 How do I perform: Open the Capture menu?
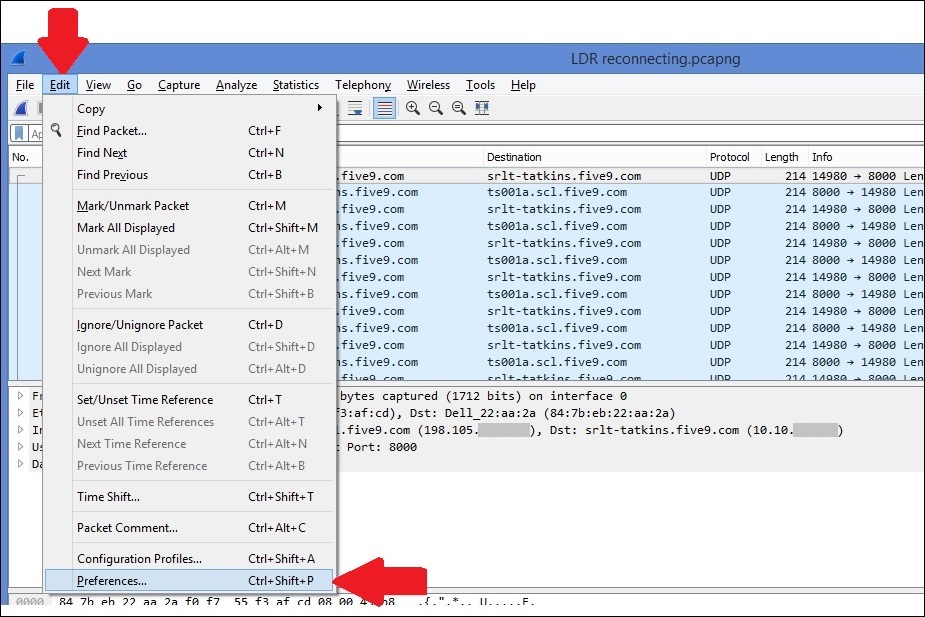coord(179,85)
